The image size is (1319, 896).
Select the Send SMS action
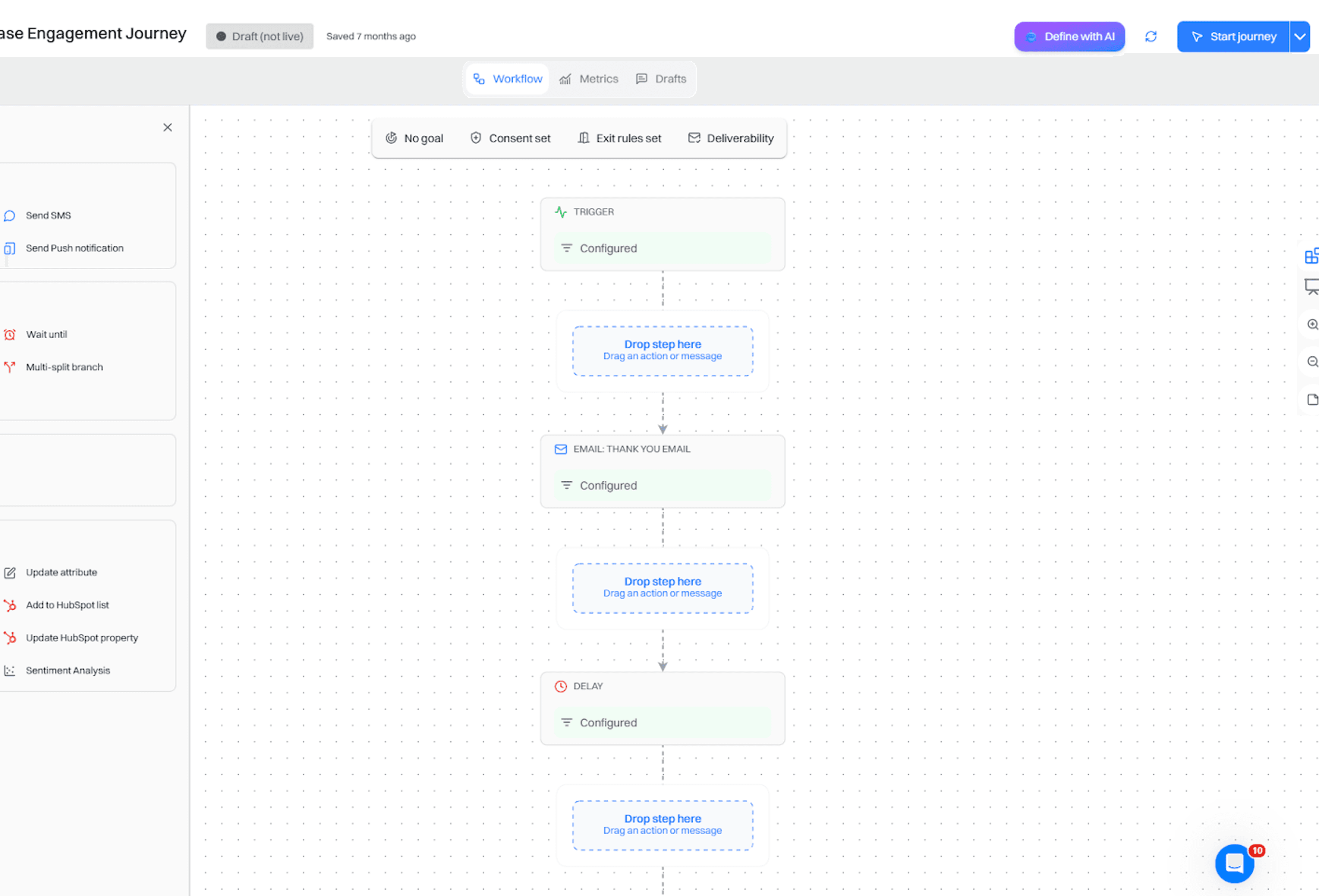[x=48, y=215]
